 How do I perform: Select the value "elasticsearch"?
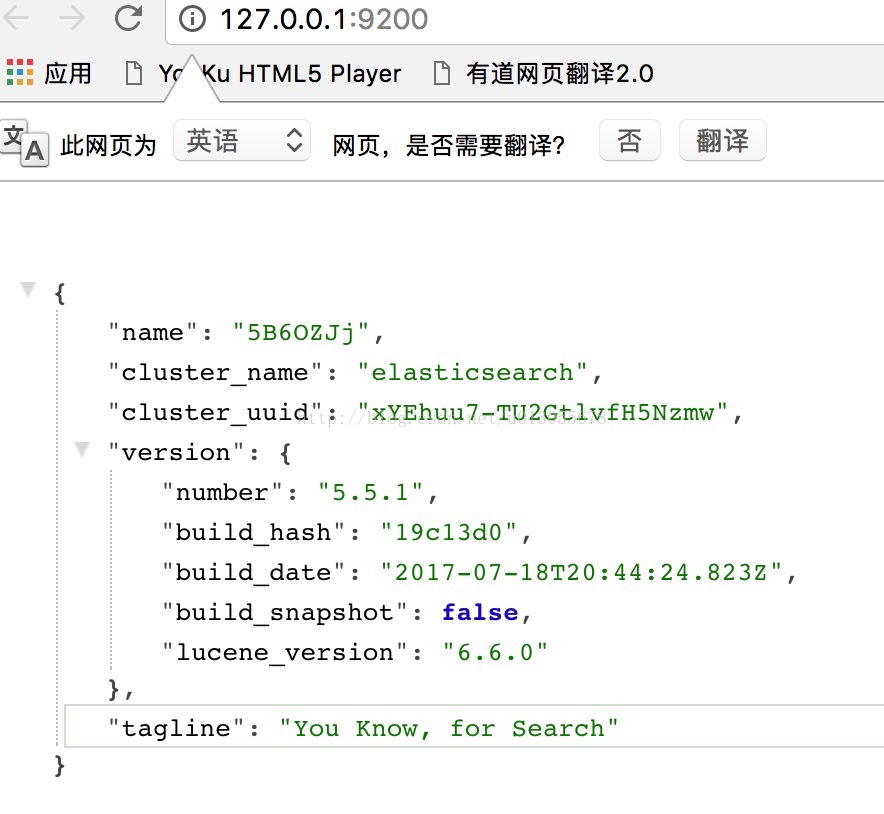[472, 372]
